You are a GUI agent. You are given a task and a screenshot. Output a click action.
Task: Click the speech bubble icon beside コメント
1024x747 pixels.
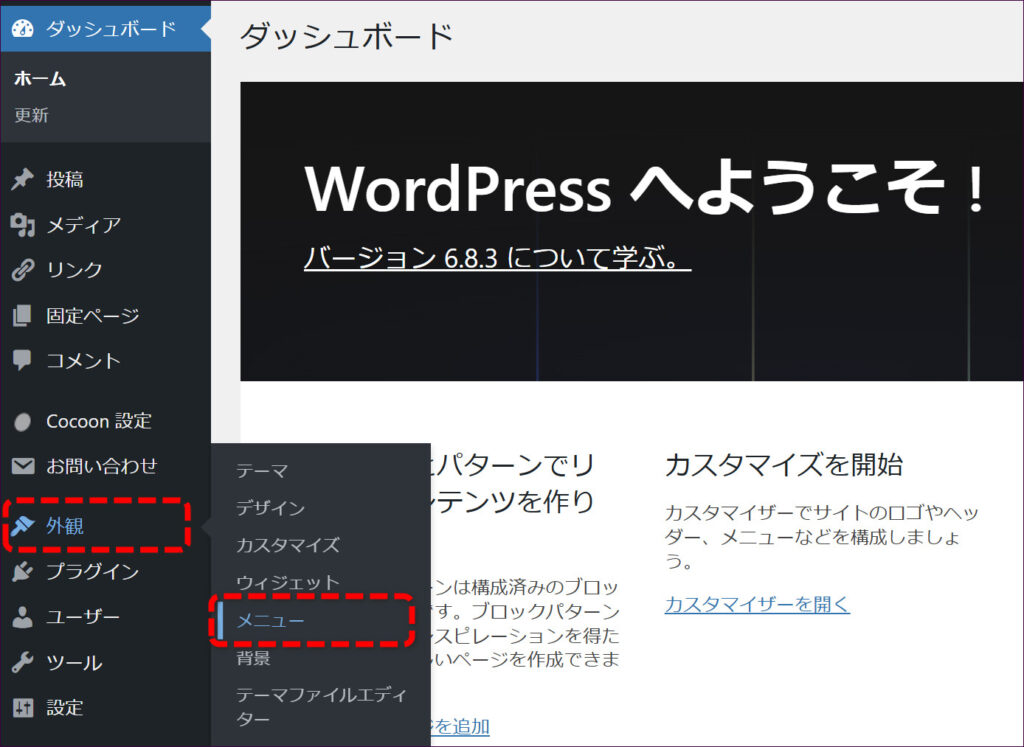[x=22, y=360]
